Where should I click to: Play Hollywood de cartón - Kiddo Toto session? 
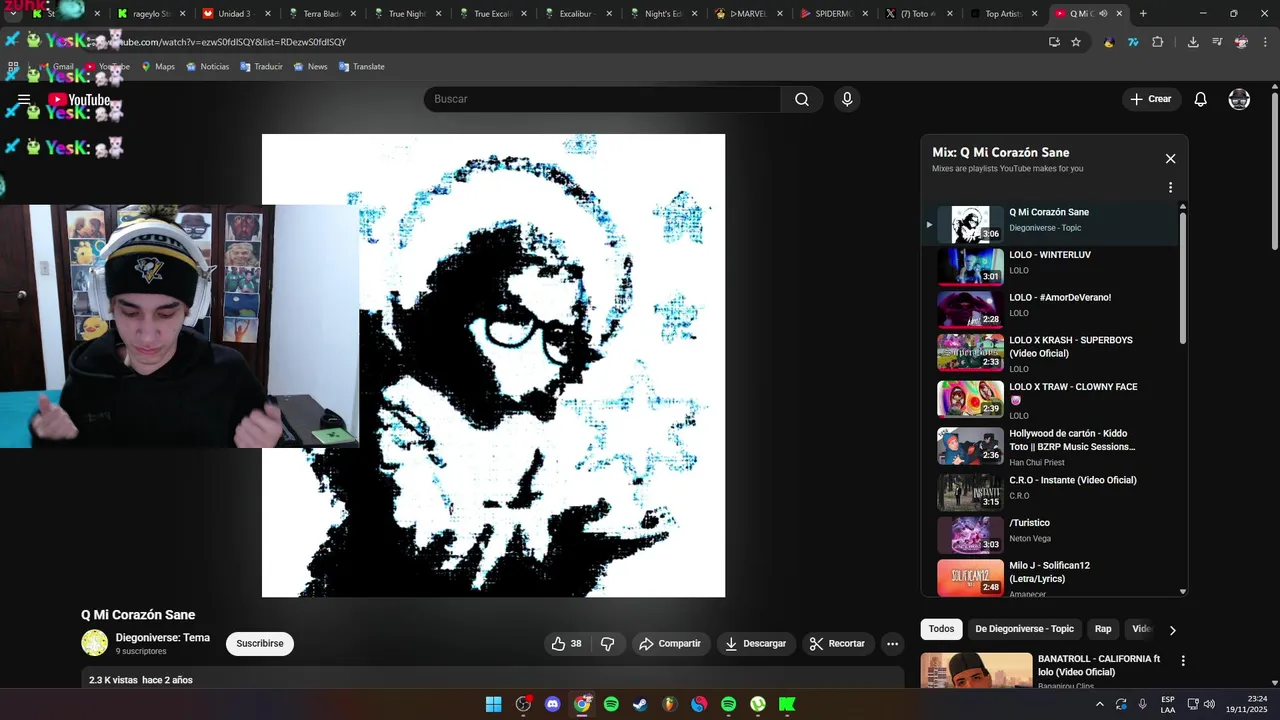tap(1050, 447)
